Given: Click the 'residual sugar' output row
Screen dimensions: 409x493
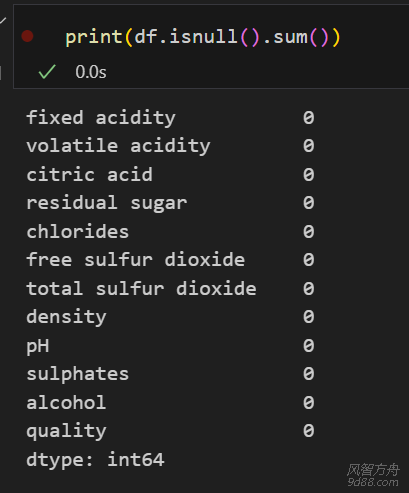Looking at the screenshot, I should tap(170, 203).
